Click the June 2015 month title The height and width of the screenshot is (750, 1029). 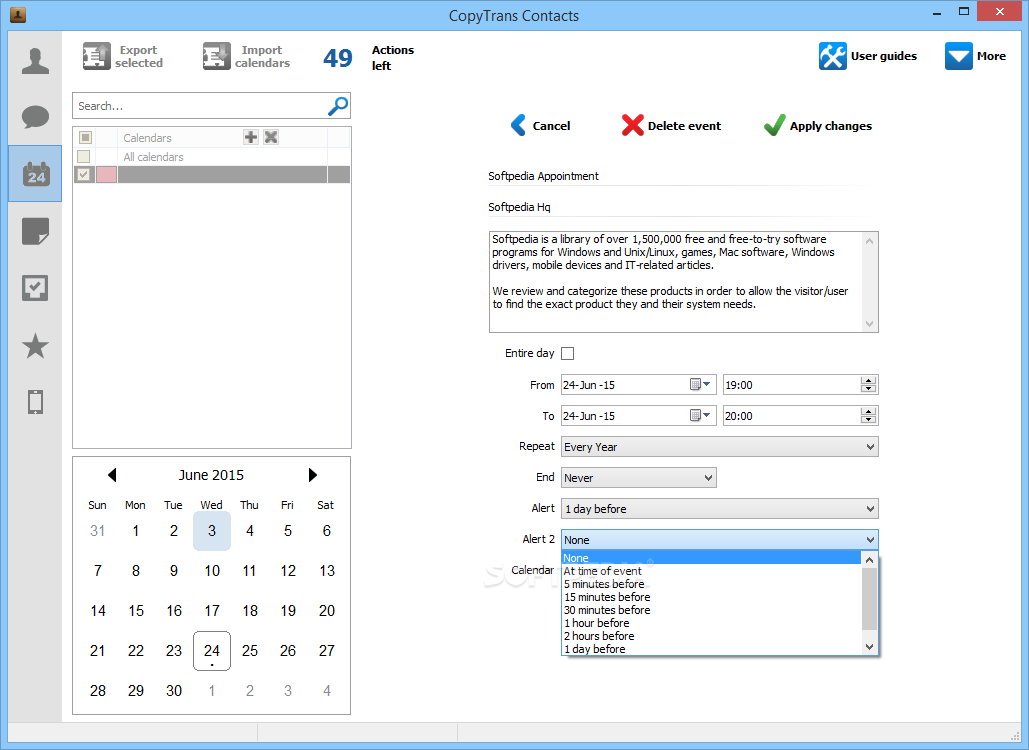tap(211, 475)
